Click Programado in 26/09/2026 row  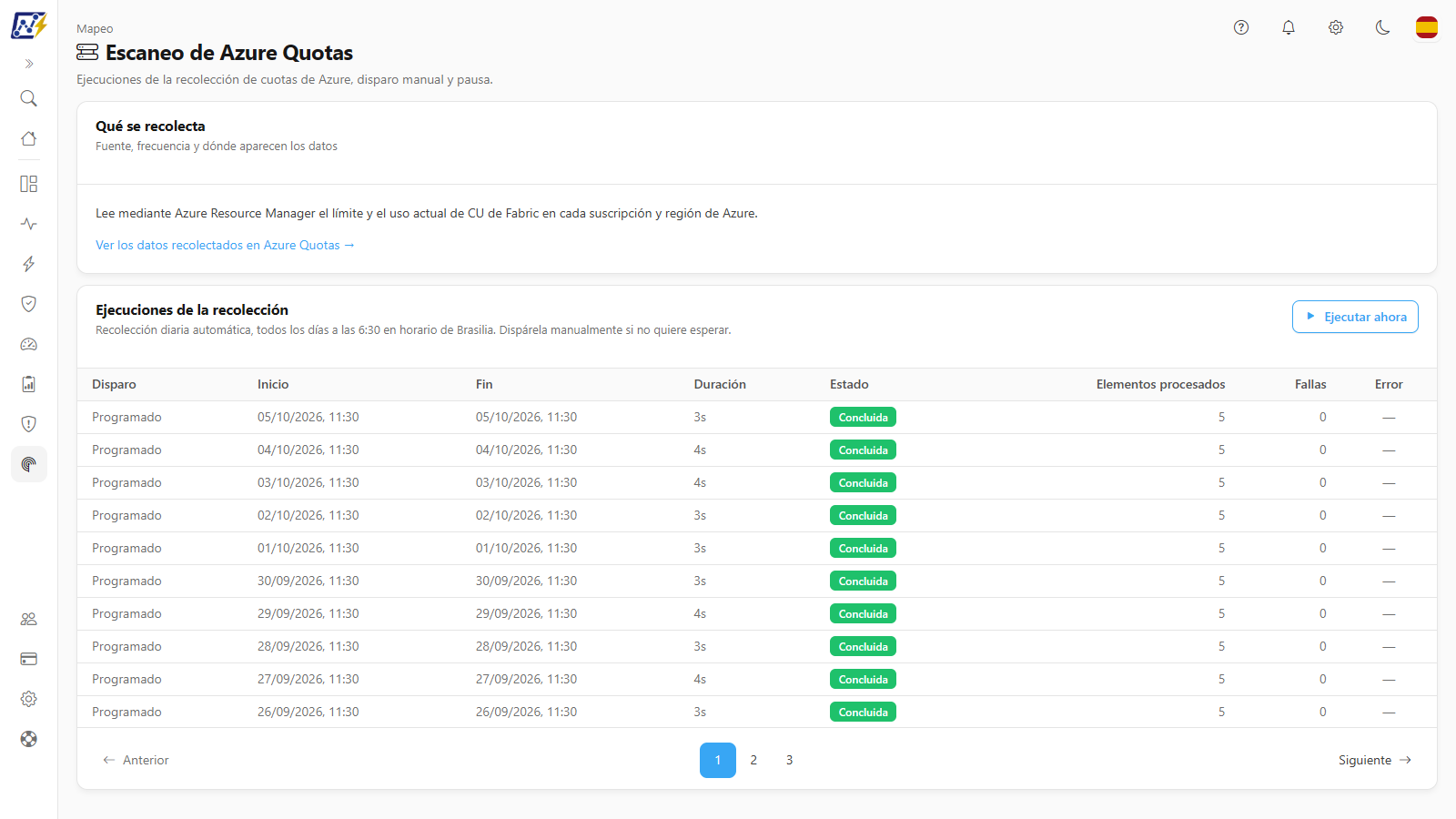click(x=126, y=712)
